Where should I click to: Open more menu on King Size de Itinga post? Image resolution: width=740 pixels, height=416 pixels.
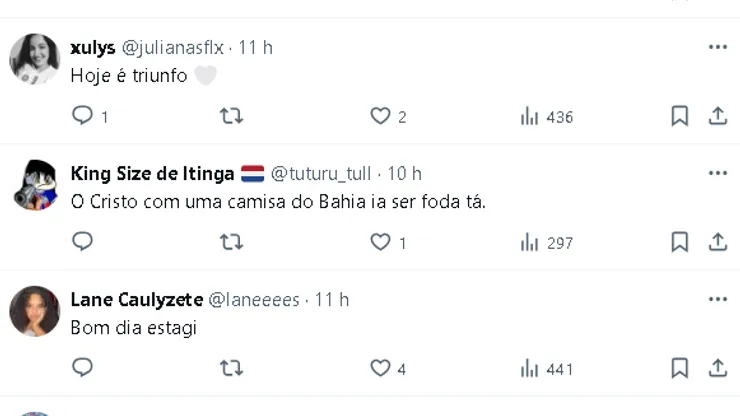(718, 173)
